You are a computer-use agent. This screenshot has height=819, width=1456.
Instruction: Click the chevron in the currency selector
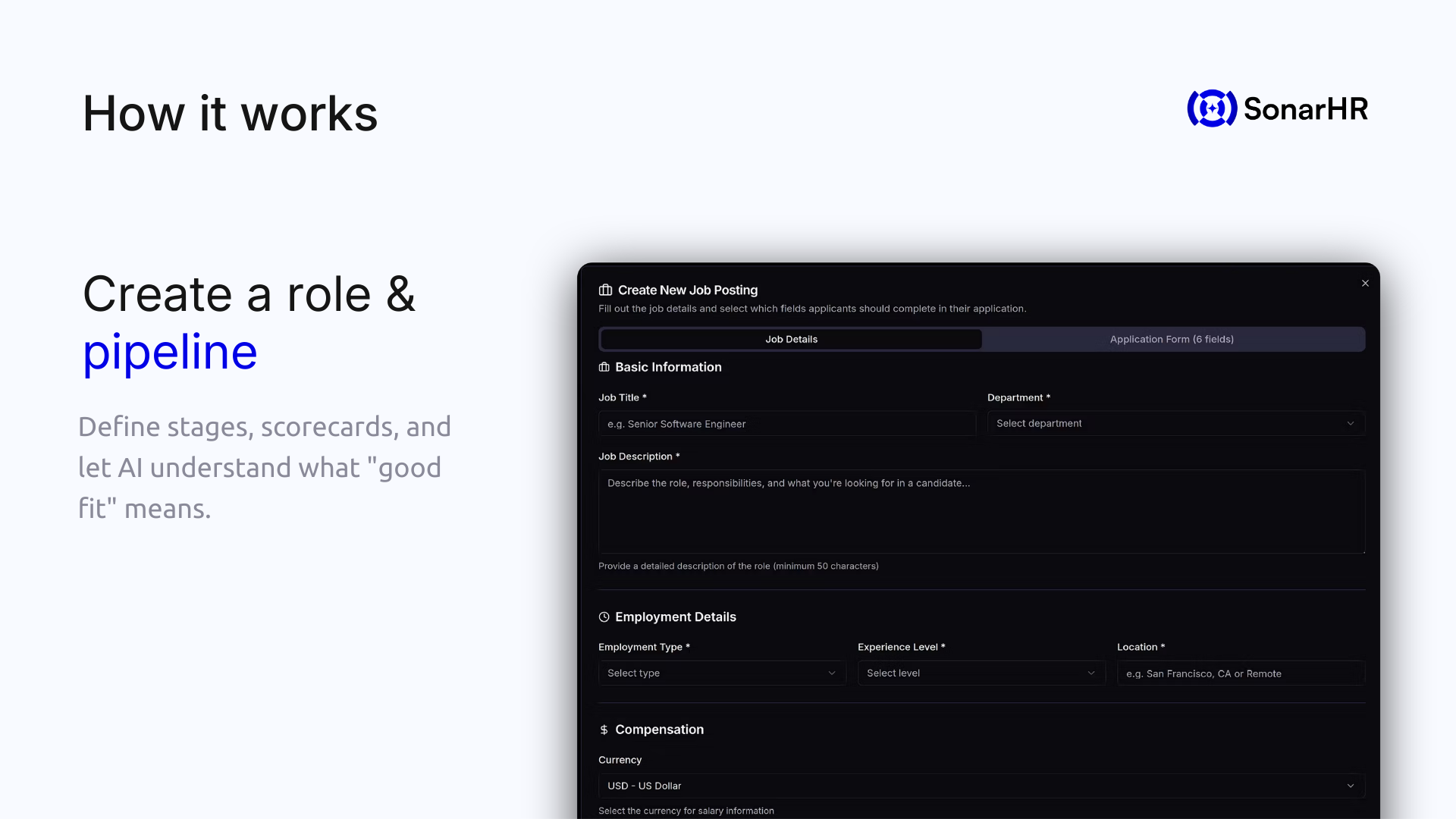coord(1351,786)
